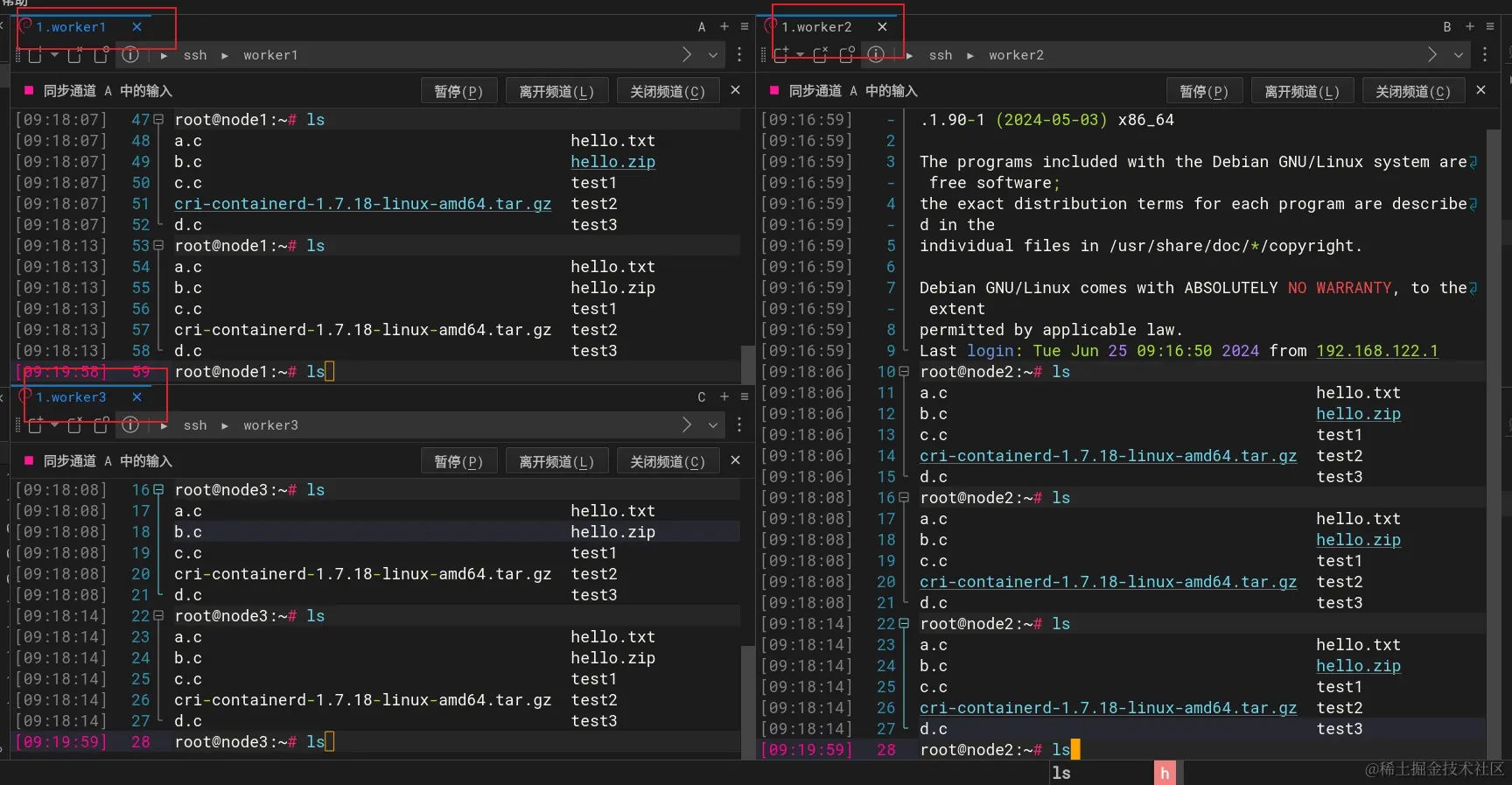Screen dimensions: 1512x785
Task: Open hamburger menu of pane group B
Action: 1490,27
